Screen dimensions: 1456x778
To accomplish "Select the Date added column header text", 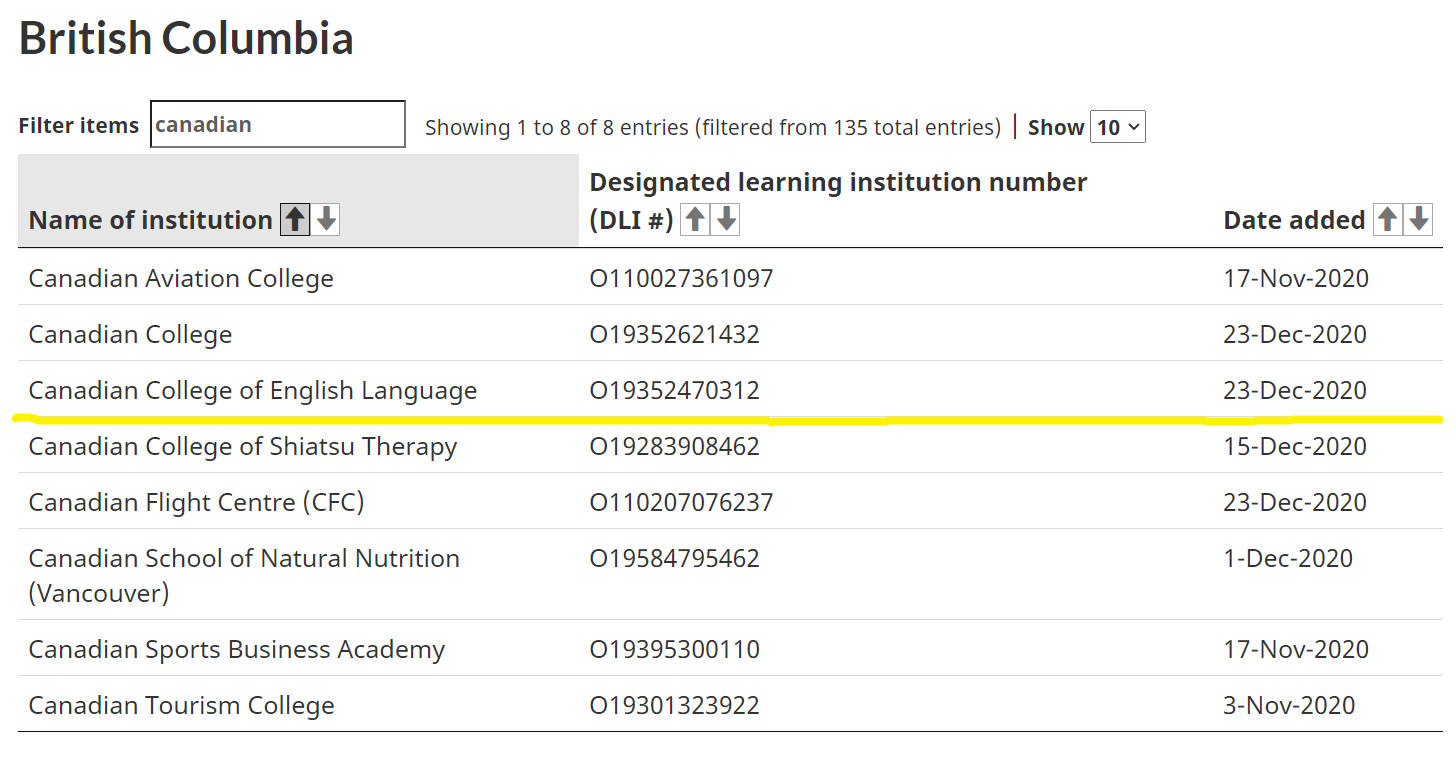I will tap(1294, 220).
